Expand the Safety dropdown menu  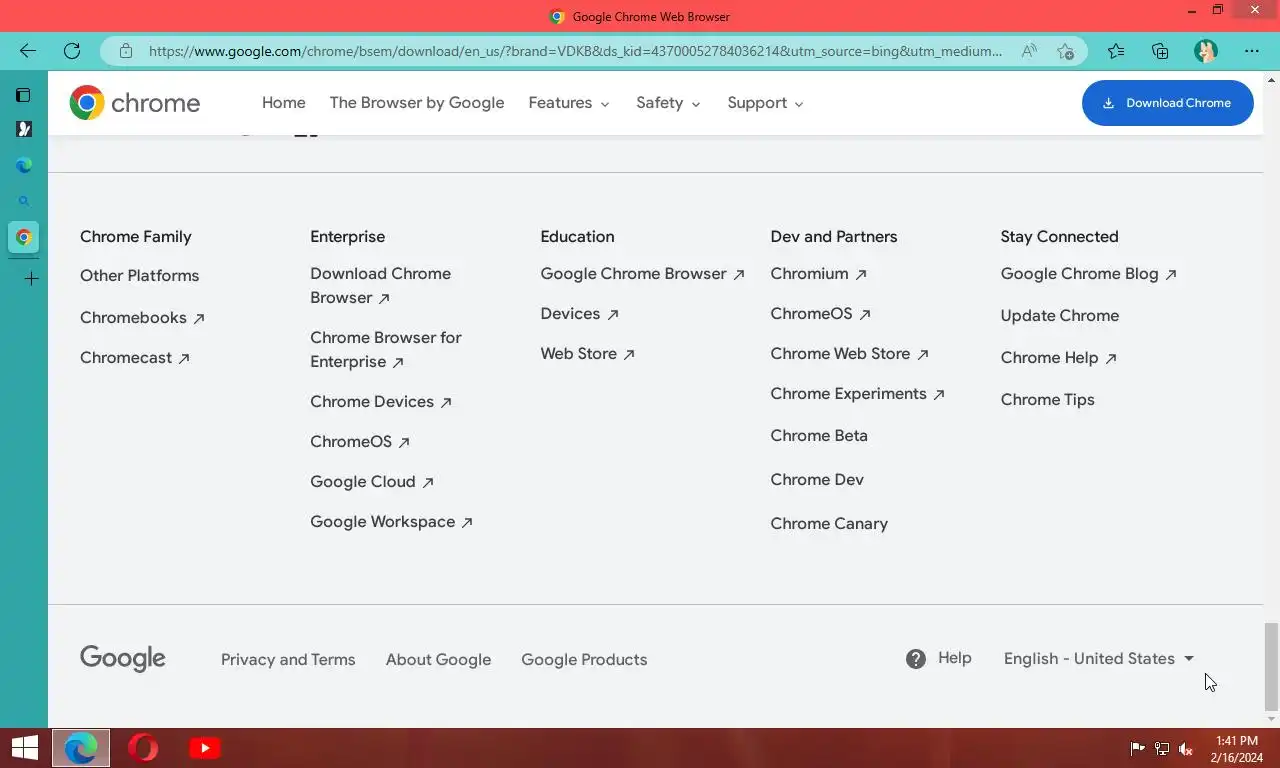pyautogui.click(x=668, y=103)
